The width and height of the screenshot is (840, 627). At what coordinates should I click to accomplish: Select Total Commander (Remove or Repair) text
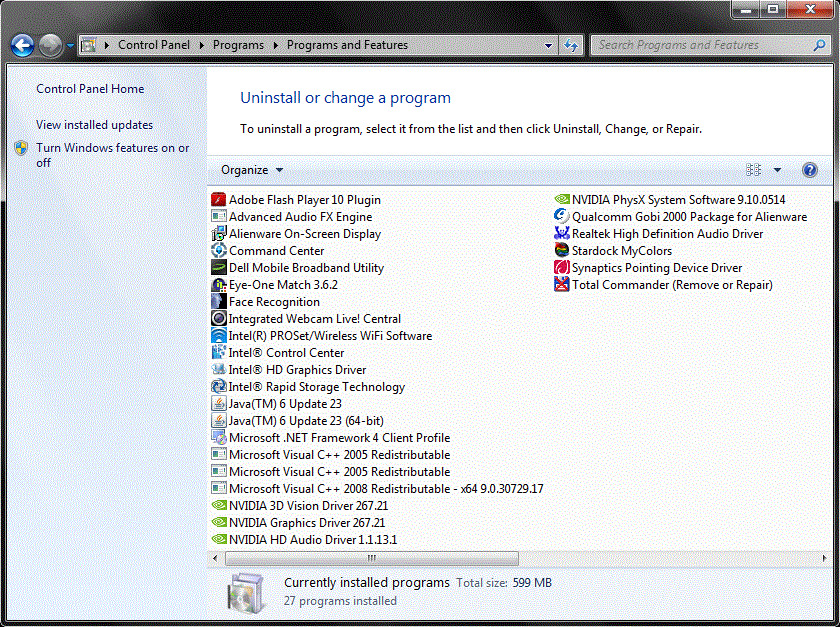point(672,285)
